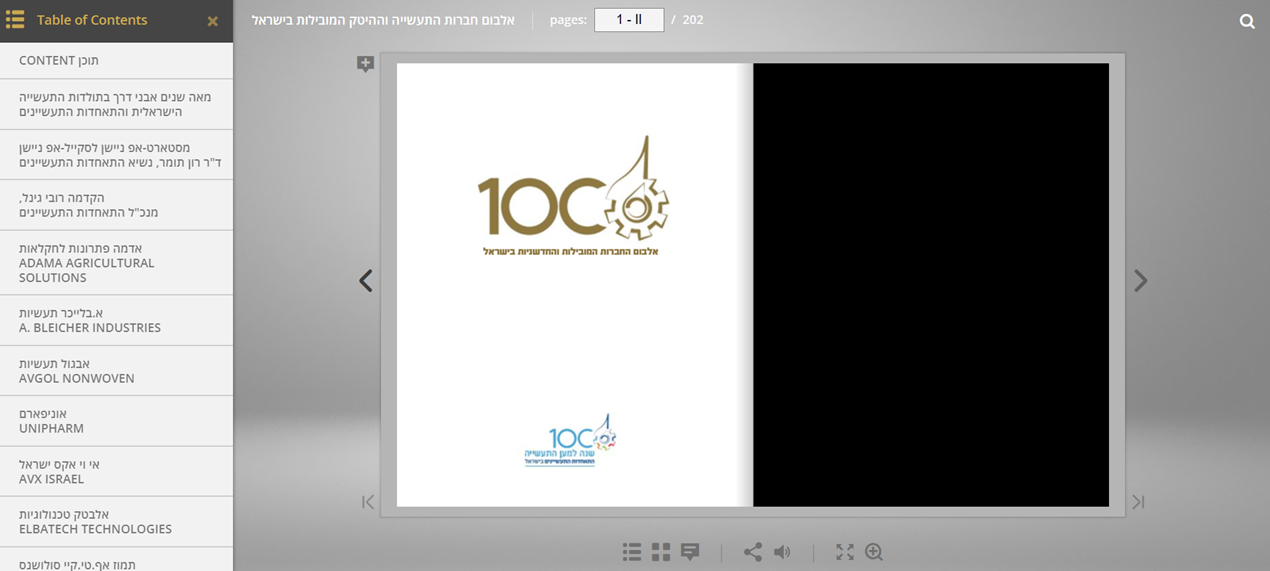Close the Table of Contents panel
Image resolution: width=1270 pixels, height=571 pixels.
click(212, 21)
